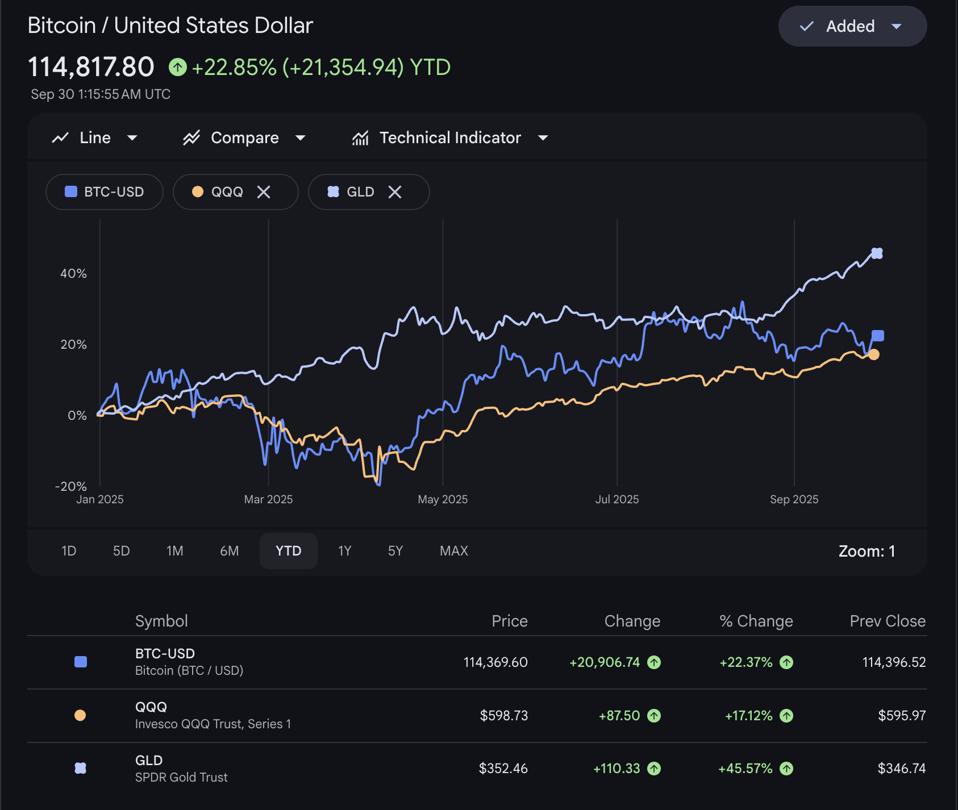Click the up-arrow beside GLD's +45.57% change
The height and width of the screenshot is (810, 958).
(786, 768)
